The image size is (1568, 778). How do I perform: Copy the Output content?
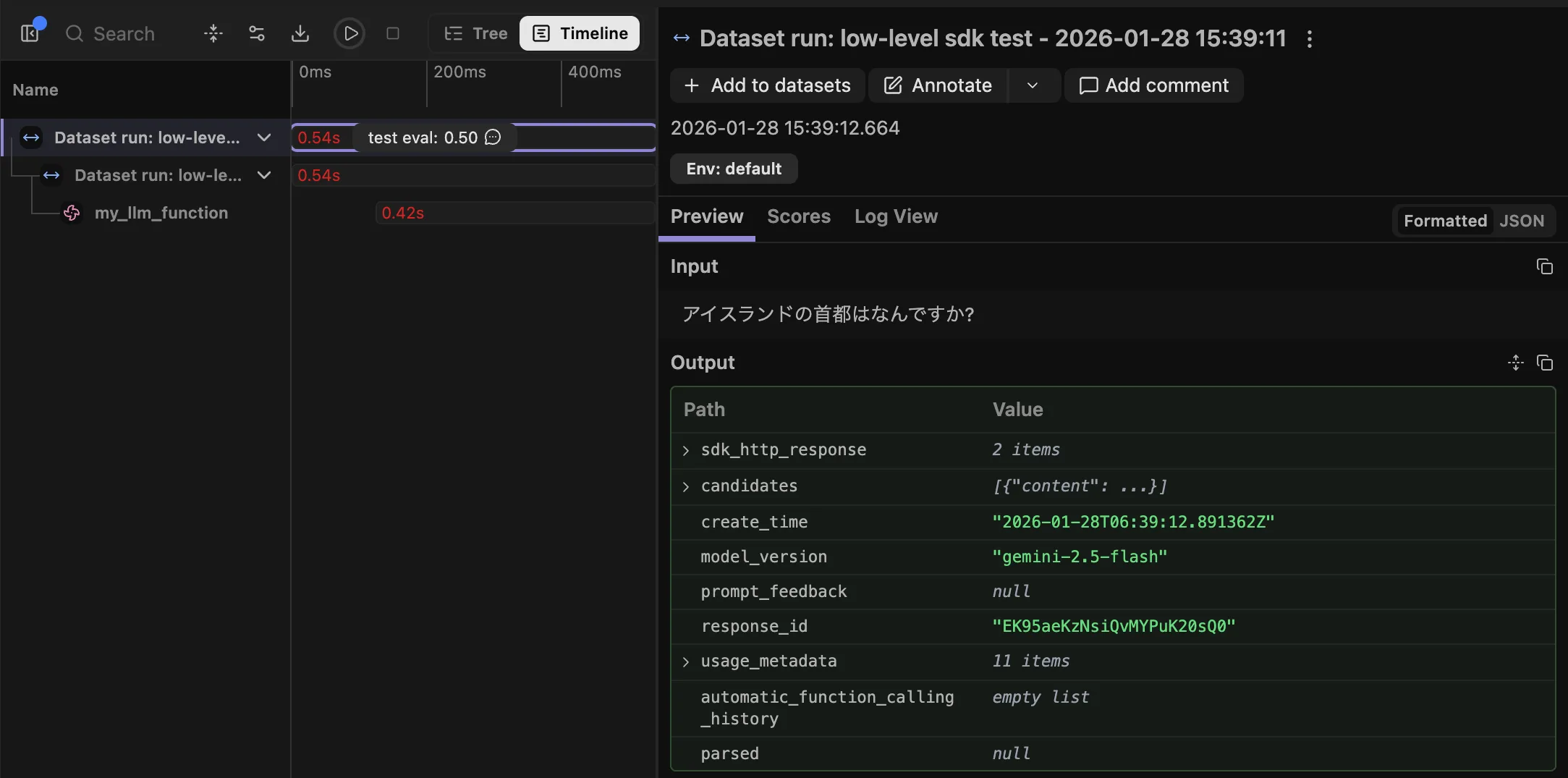1544,363
